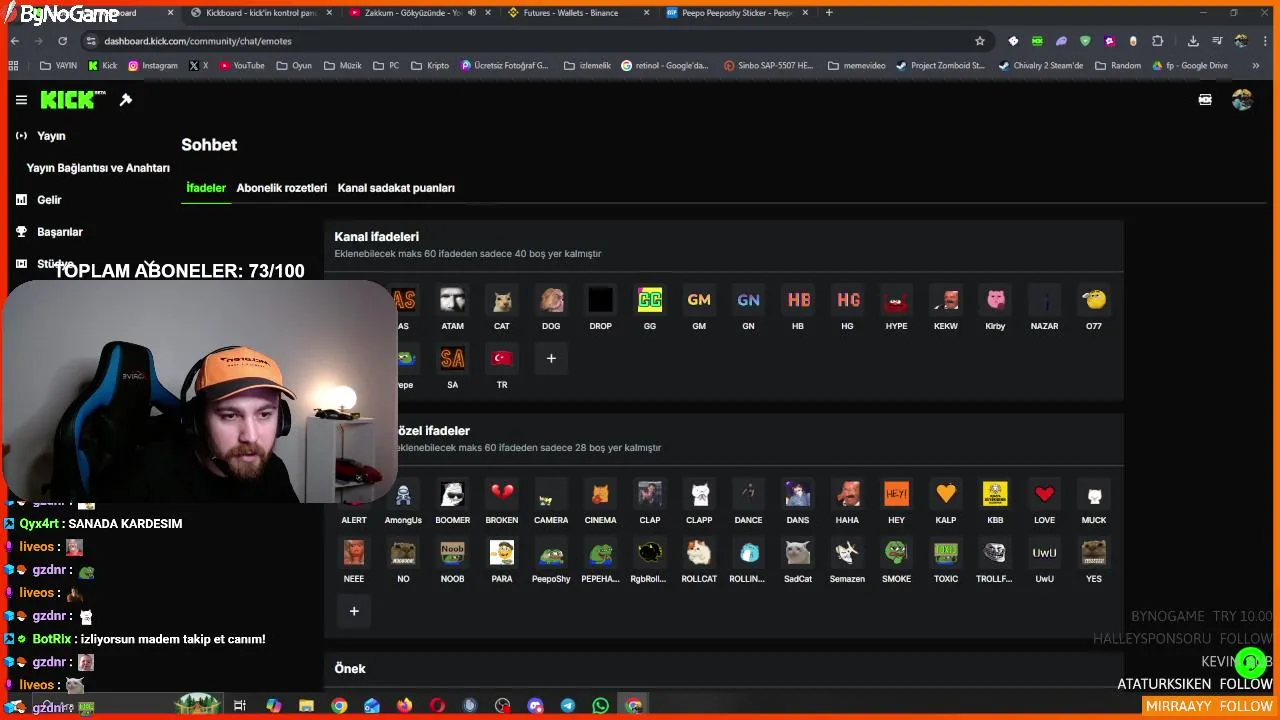Open the Oyun bookmarks folder
1280x720 pixels.
click(x=294, y=66)
